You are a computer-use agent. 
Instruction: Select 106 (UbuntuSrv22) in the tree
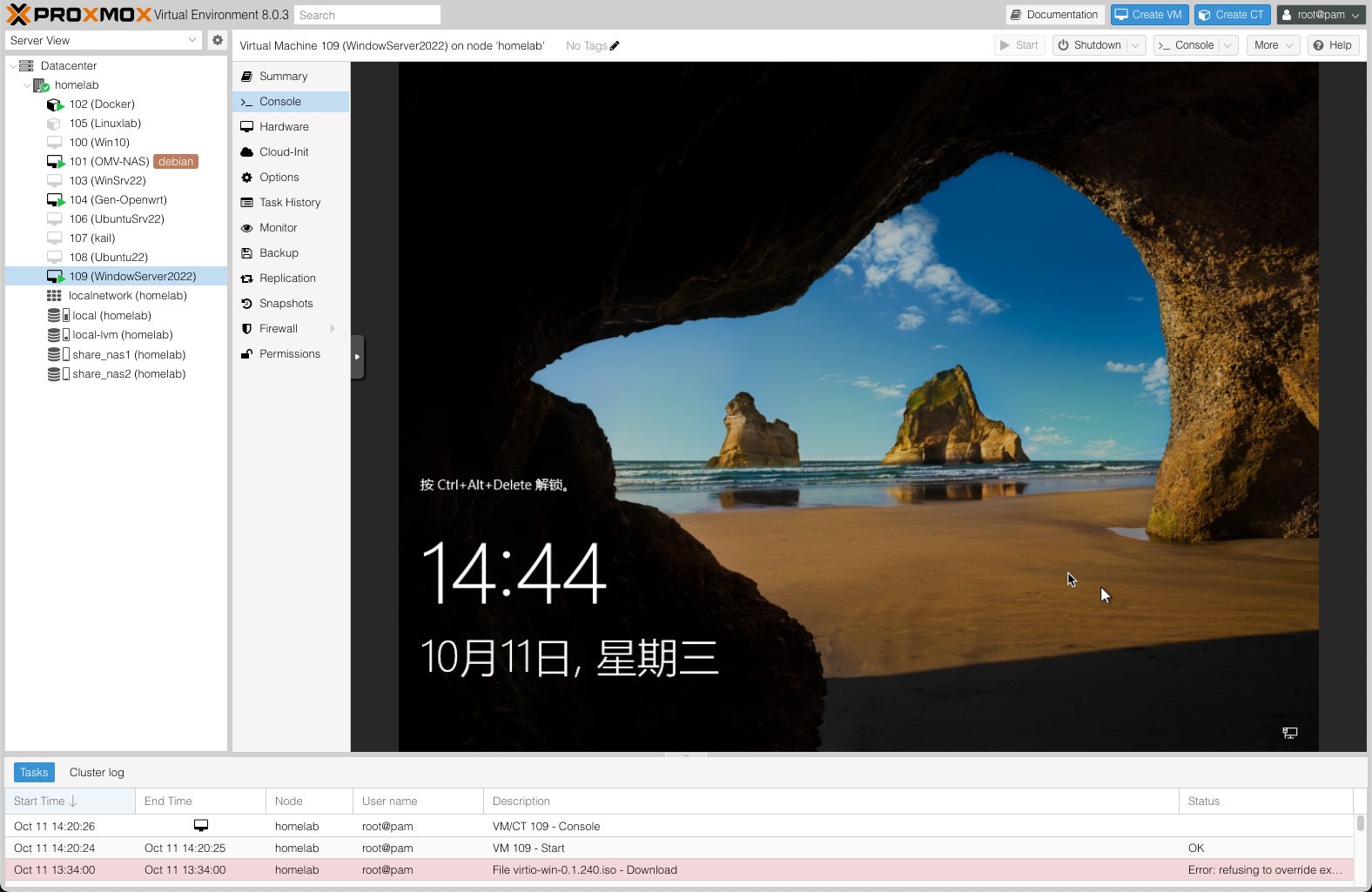tap(117, 219)
